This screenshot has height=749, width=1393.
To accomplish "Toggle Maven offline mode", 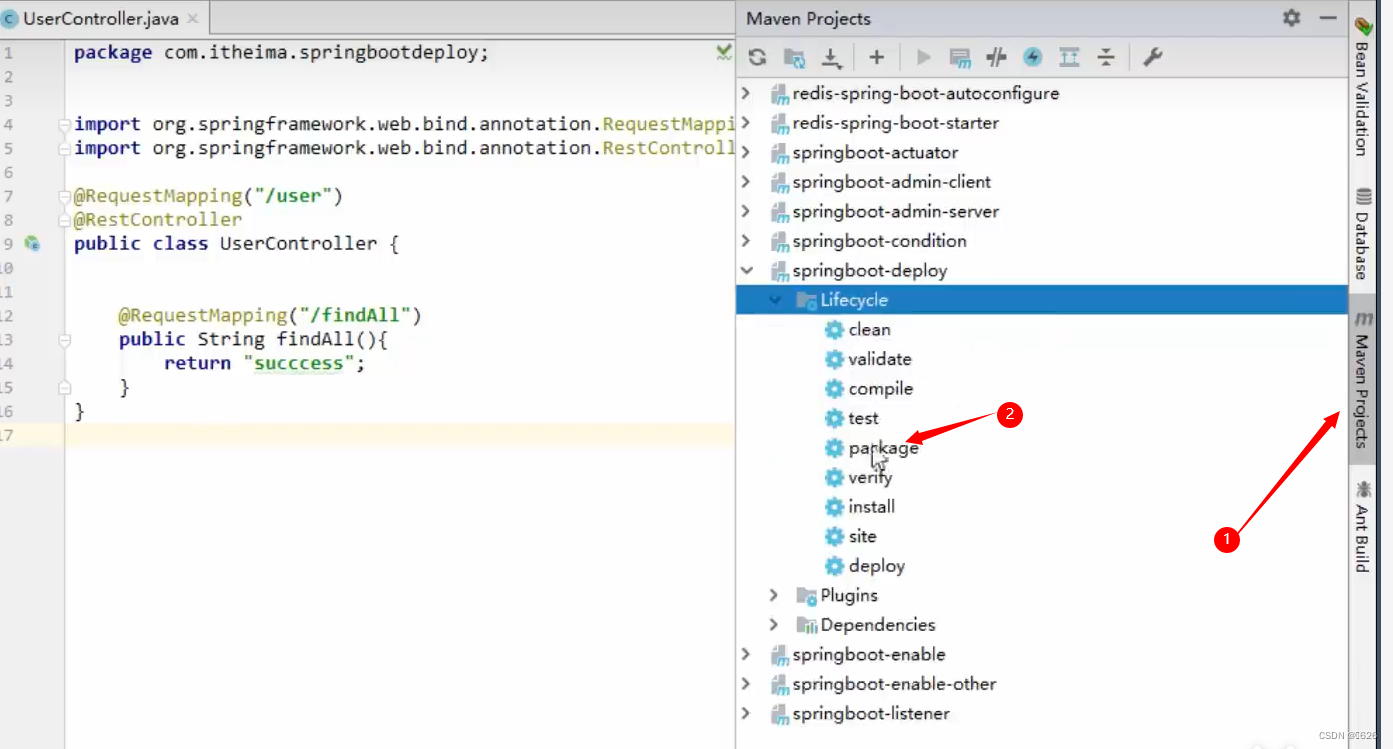I will [996, 57].
